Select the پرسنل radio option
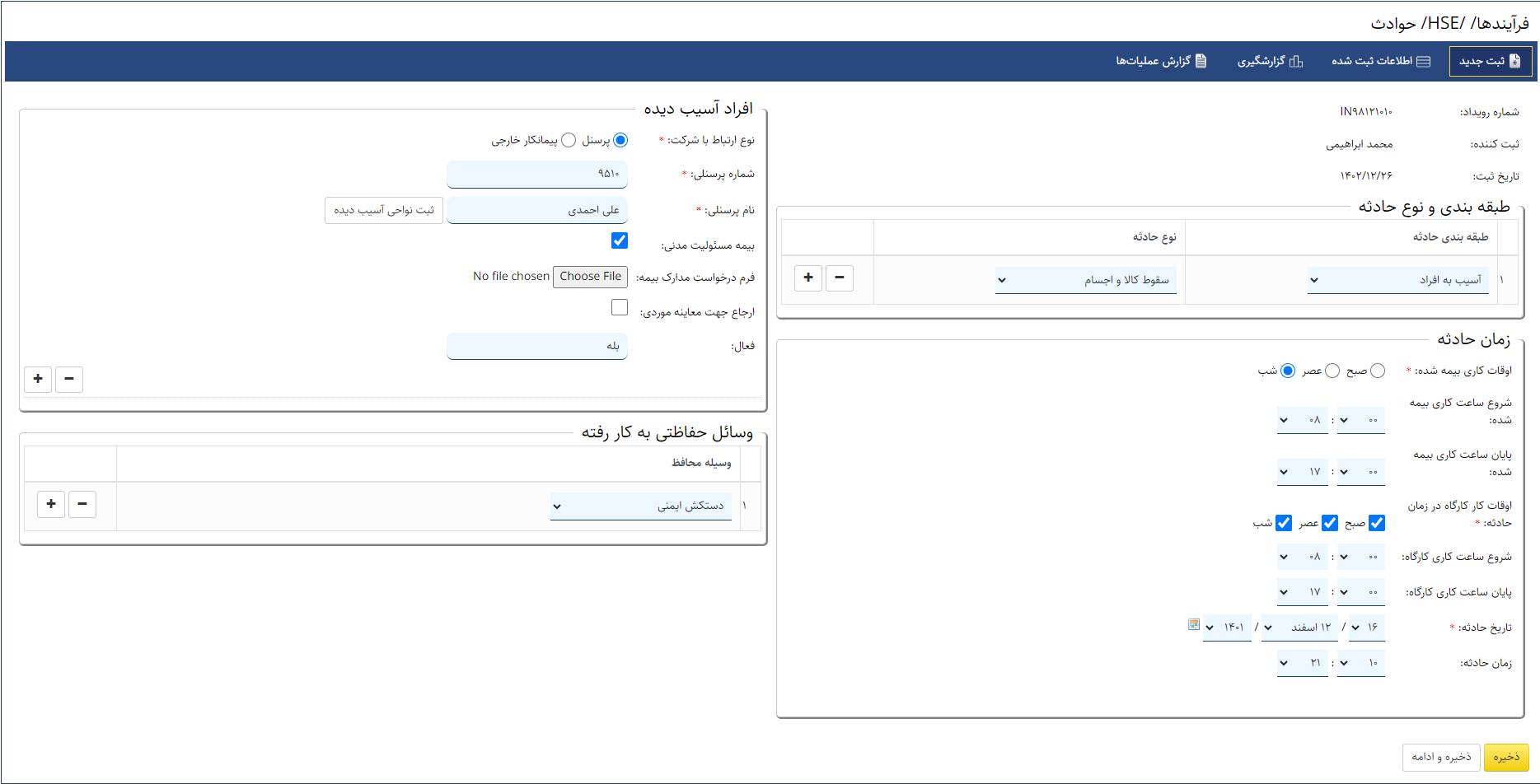Viewport: 1540px width, 784px height. click(620, 140)
